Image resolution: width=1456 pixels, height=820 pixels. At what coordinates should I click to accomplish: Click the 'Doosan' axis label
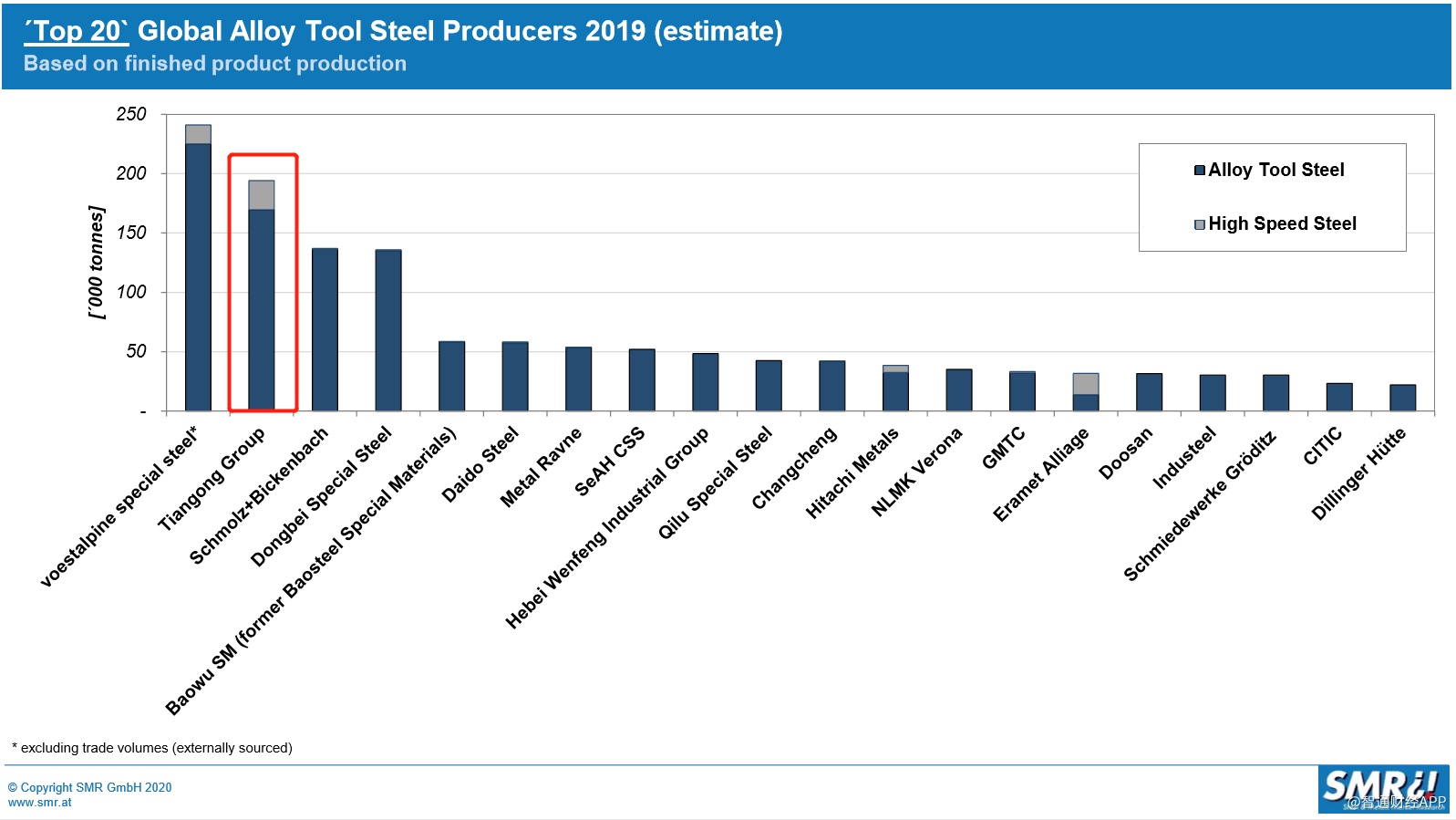(x=1126, y=452)
